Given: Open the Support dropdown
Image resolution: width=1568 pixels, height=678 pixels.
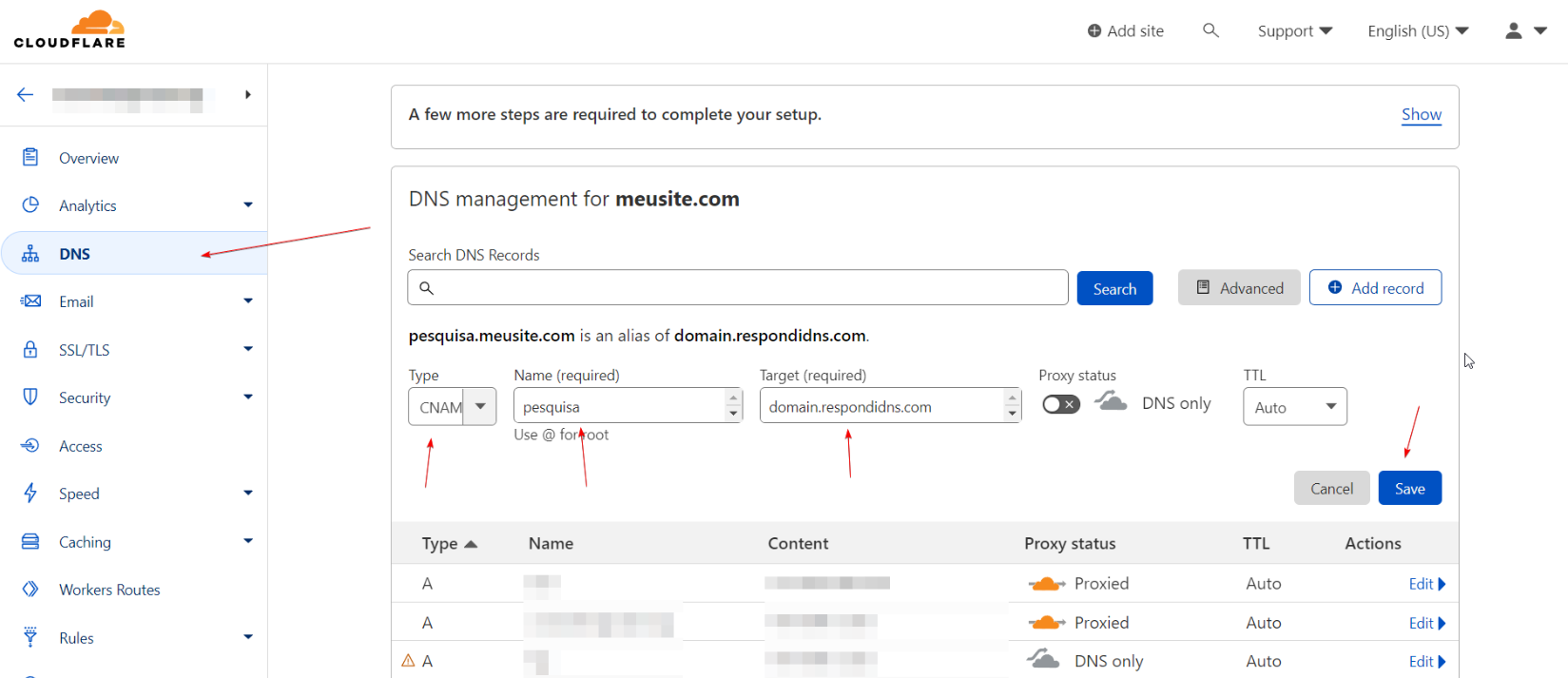Looking at the screenshot, I should [1295, 31].
